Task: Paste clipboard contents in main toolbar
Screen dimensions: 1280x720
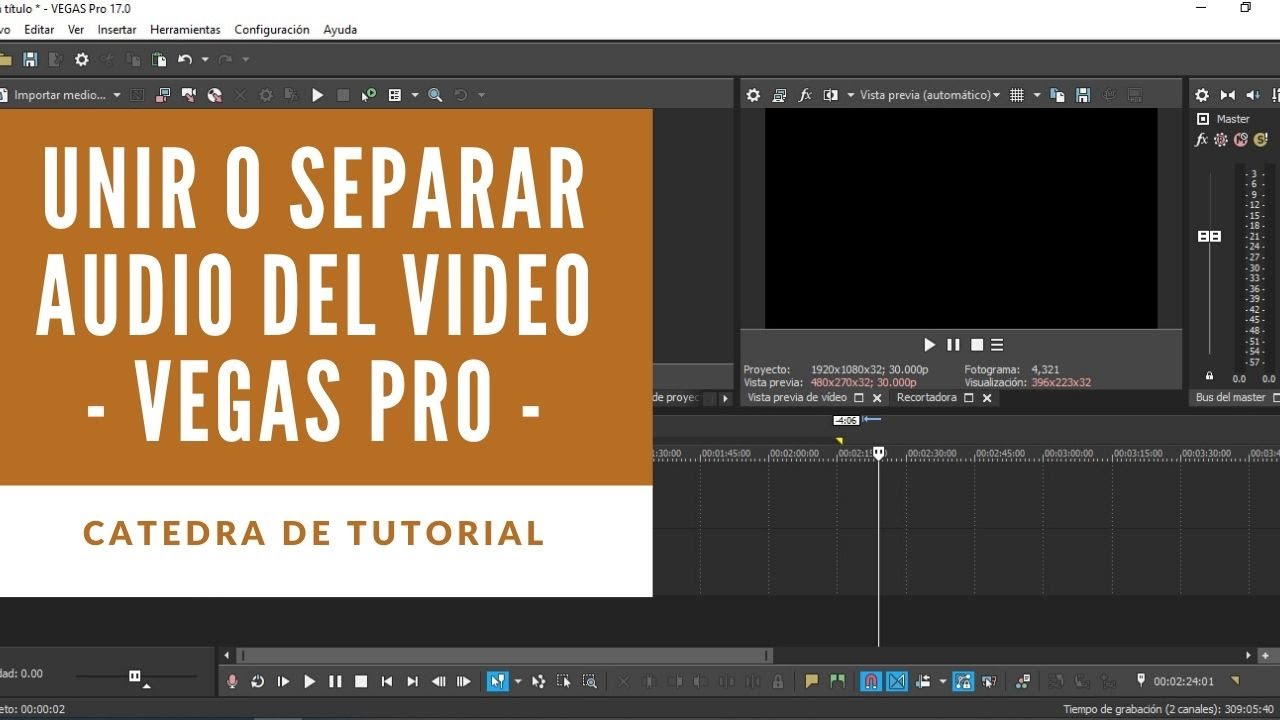Action: click(x=159, y=60)
